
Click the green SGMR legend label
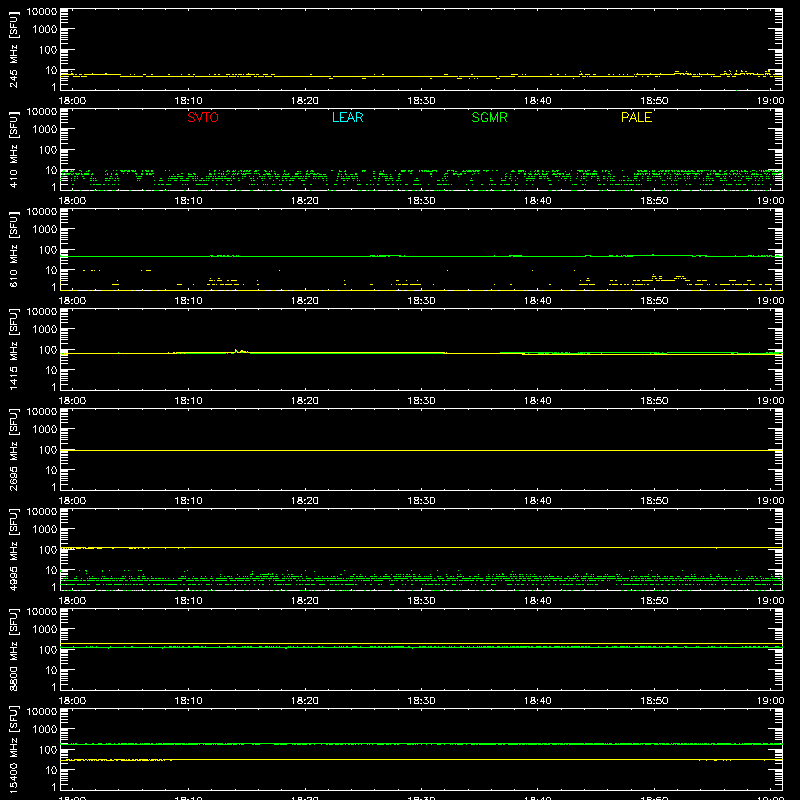click(489, 117)
